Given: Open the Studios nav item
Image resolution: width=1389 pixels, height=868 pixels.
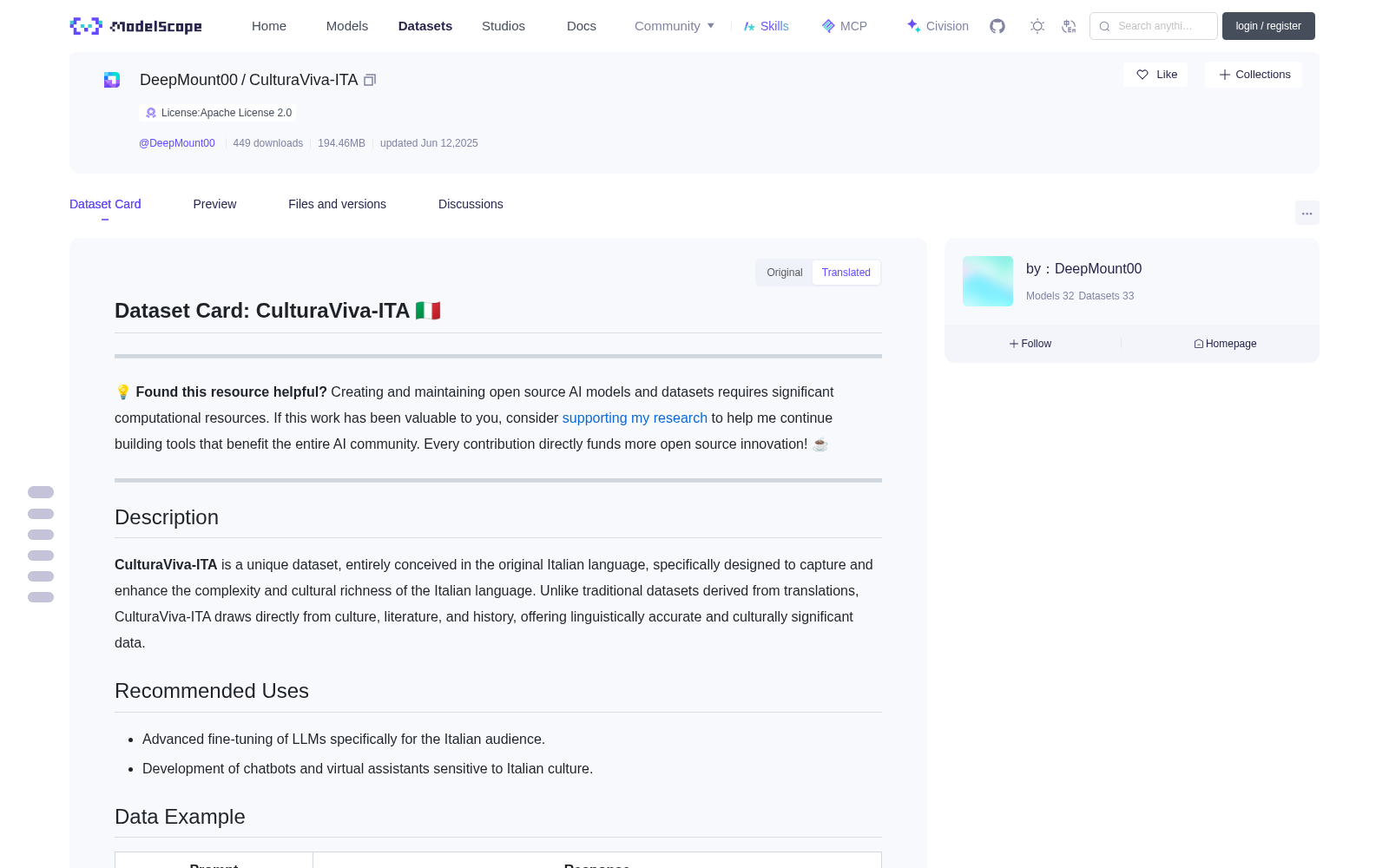Looking at the screenshot, I should point(504,26).
